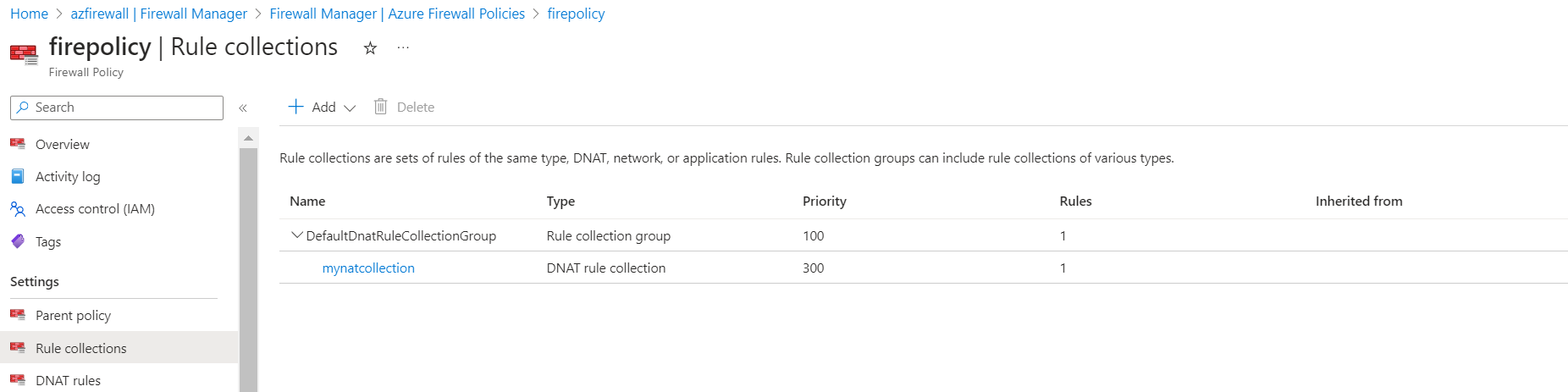Viewport: 1568px width, 392px height.
Task: Open the Tags sidebar item
Action: (x=48, y=242)
